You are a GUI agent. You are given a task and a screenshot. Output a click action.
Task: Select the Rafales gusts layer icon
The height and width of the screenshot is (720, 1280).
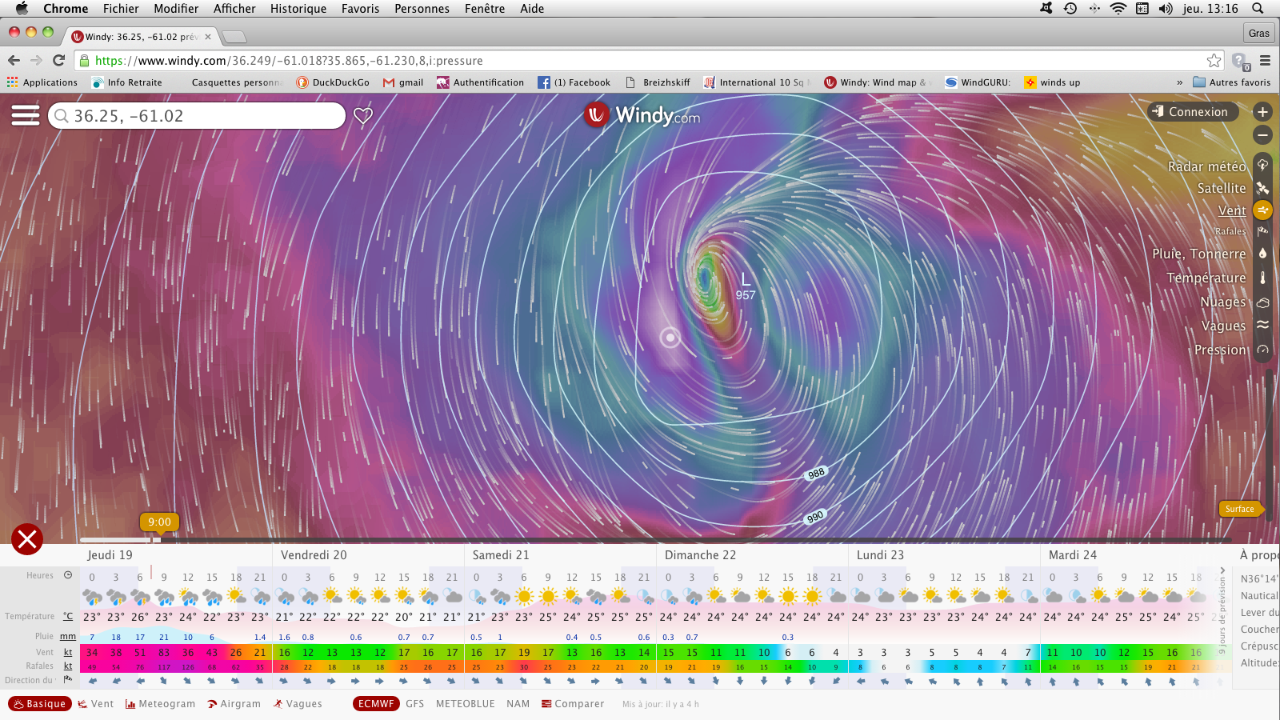click(1263, 231)
